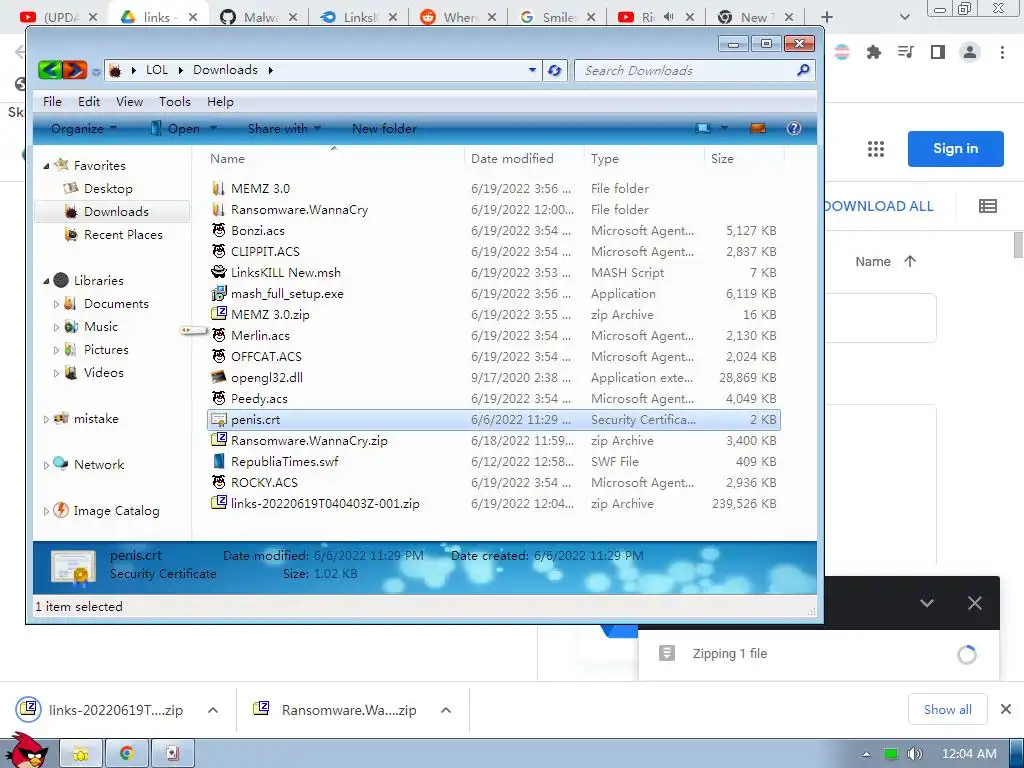The width and height of the screenshot is (1024, 768).
Task: Dismiss the Zipping notification with X
Action: 974,603
